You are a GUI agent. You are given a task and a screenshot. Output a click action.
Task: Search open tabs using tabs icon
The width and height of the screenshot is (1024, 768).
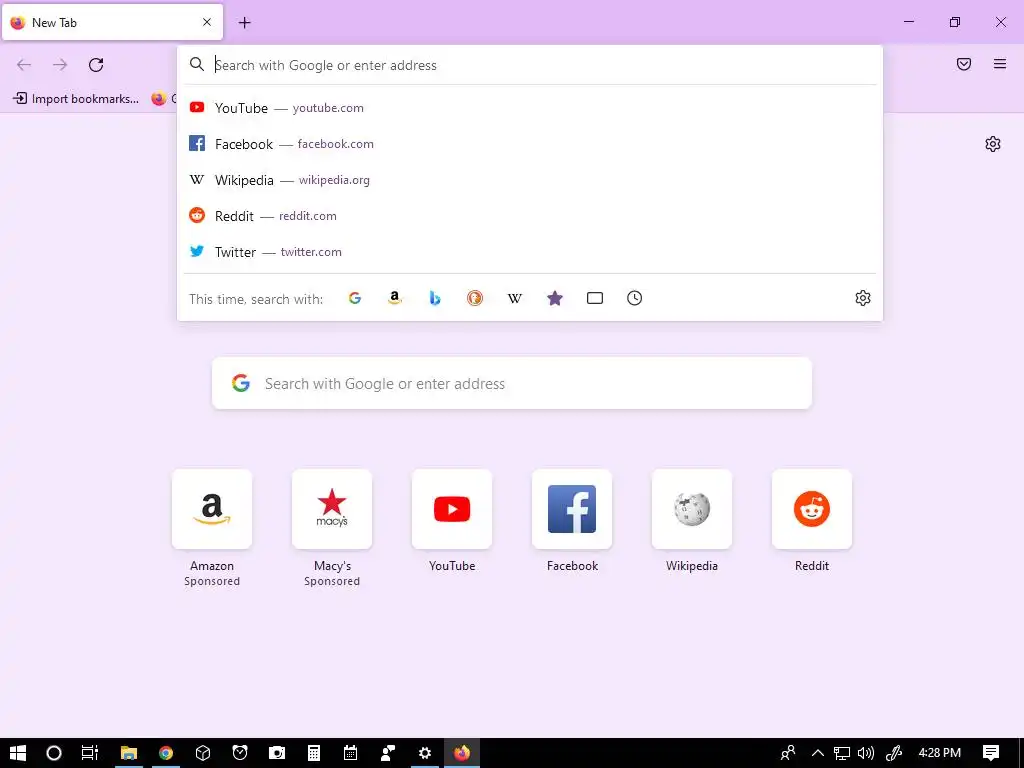(595, 298)
